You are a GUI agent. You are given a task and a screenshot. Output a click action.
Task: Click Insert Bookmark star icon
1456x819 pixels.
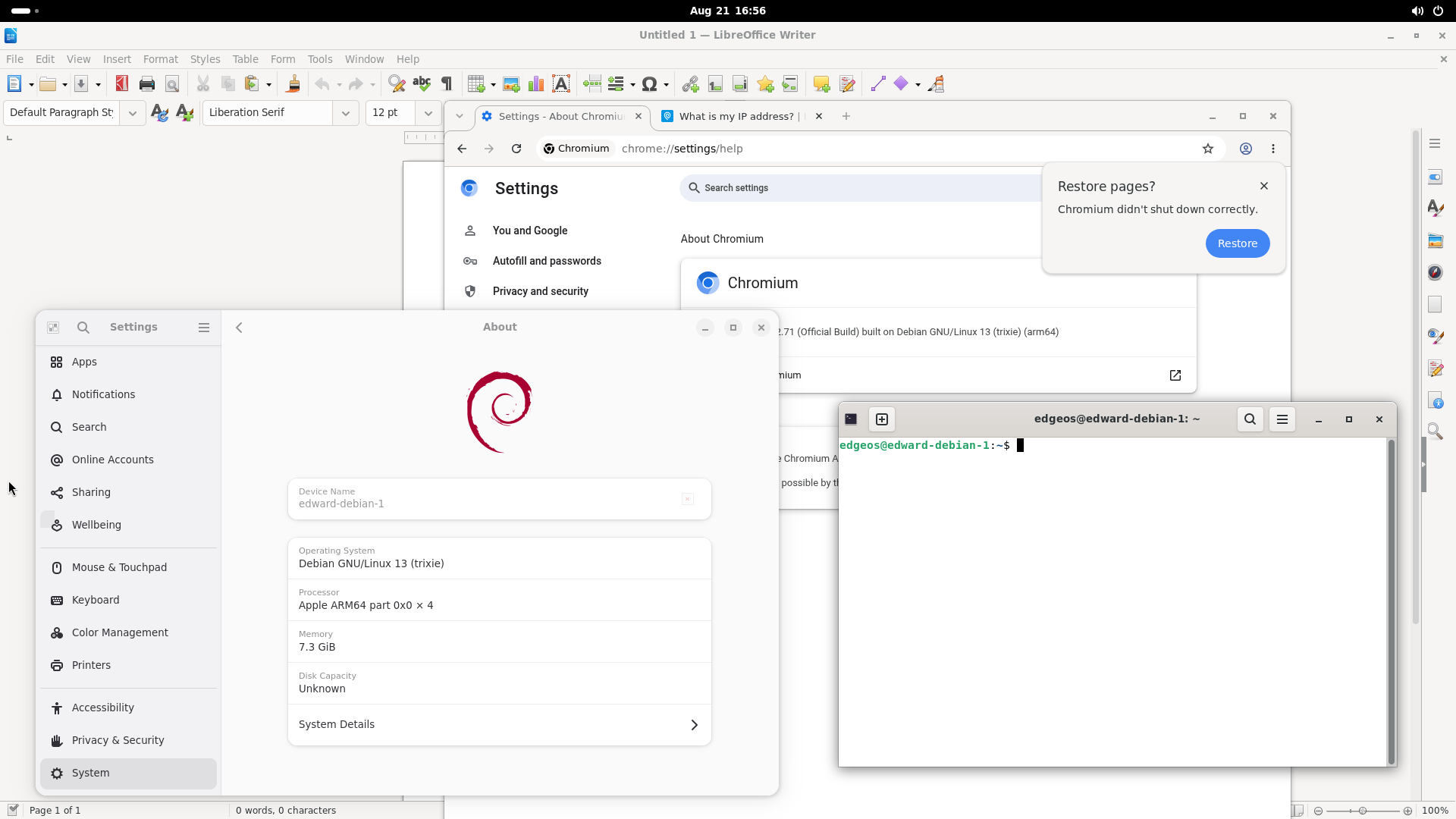point(765,84)
